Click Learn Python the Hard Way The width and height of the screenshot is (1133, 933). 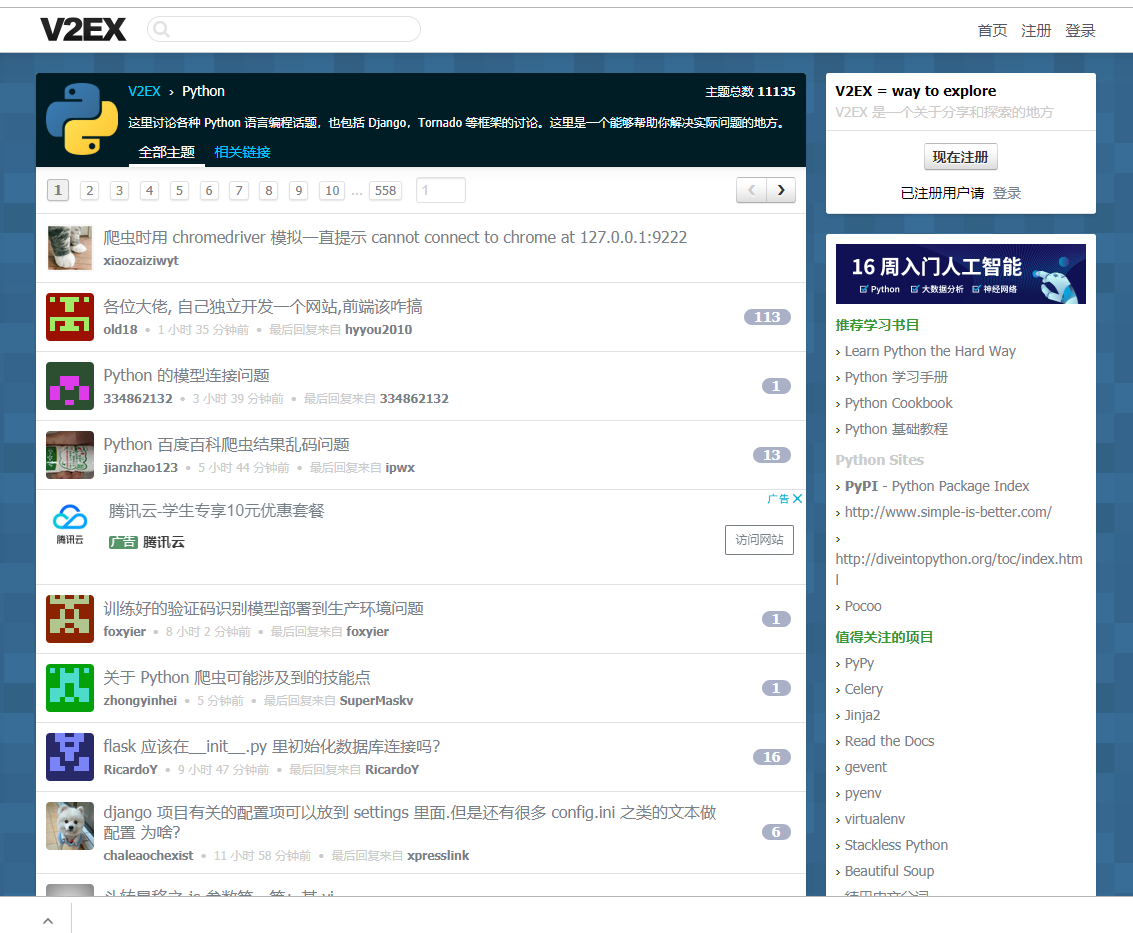pyautogui.click(x=930, y=351)
